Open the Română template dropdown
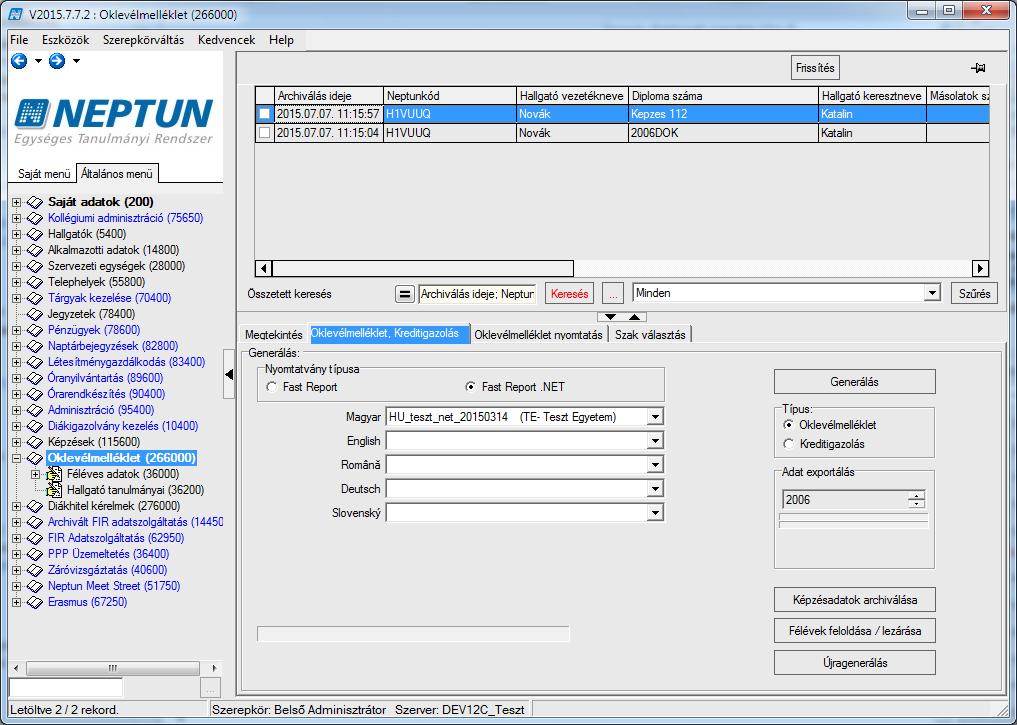This screenshot has height=725, width=1017. [655, 465]
